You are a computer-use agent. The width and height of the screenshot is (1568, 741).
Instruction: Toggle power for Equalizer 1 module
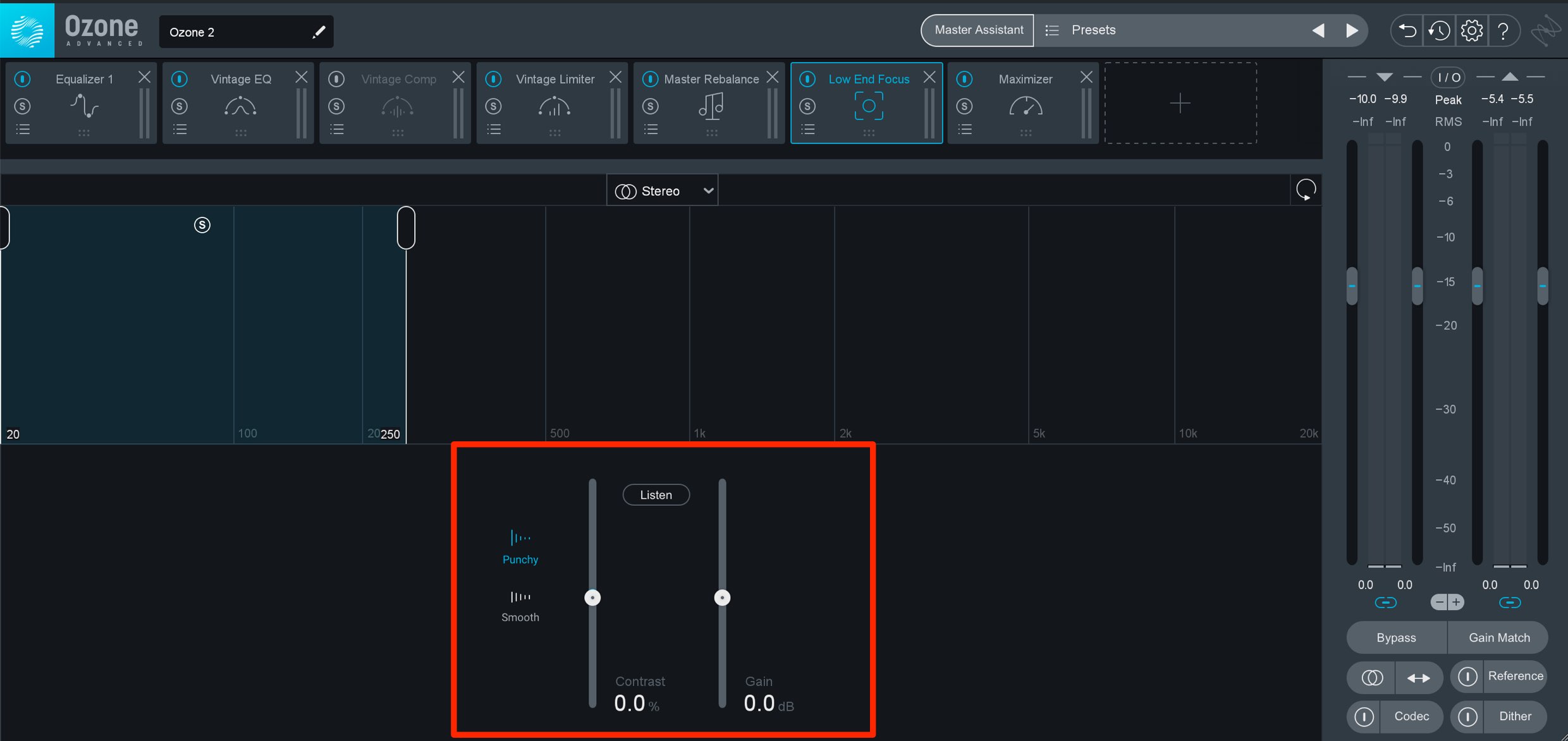pyautogui.click(x=23, y=79)
